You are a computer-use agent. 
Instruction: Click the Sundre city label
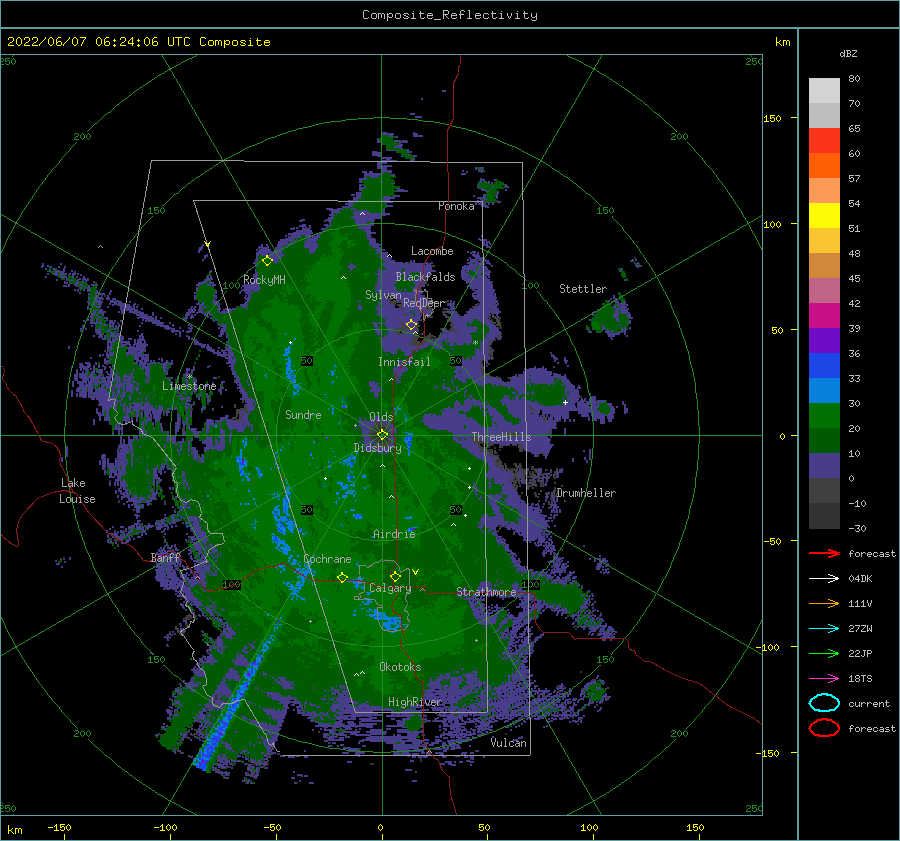point(303,414)
